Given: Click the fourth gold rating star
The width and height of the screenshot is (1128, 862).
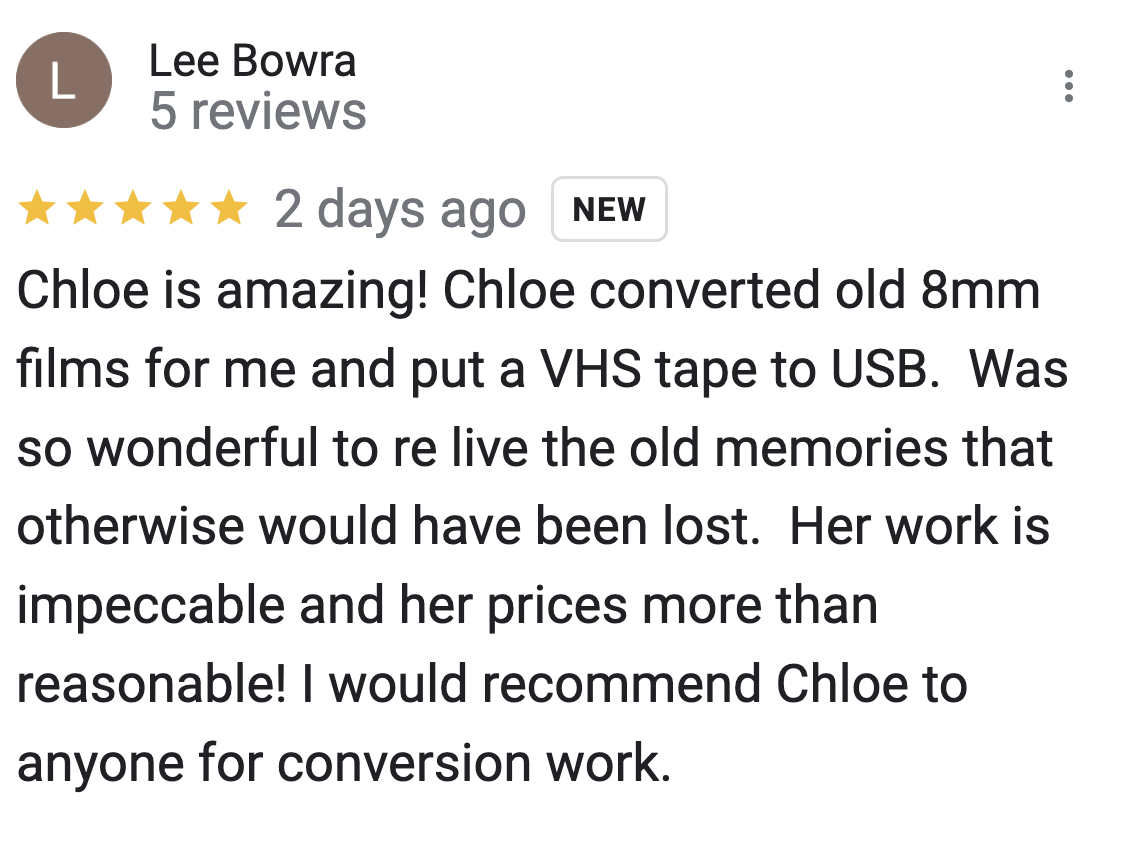Looking at the screenshot, I should pyautogui.click(x=181, y=208).
